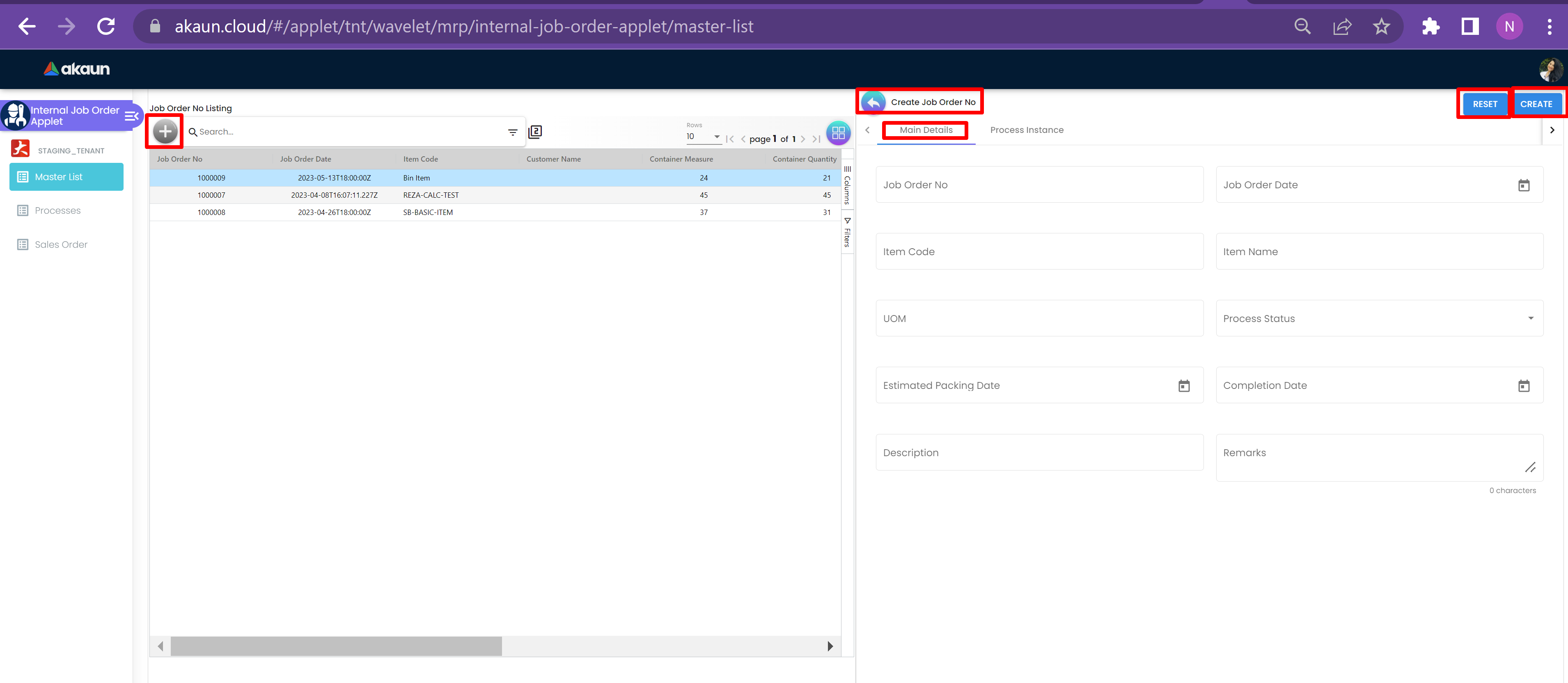This screenshot has height=683, width=1568.
Task: Open Sales Order in the sidebar menu
Action: (61, 244)
